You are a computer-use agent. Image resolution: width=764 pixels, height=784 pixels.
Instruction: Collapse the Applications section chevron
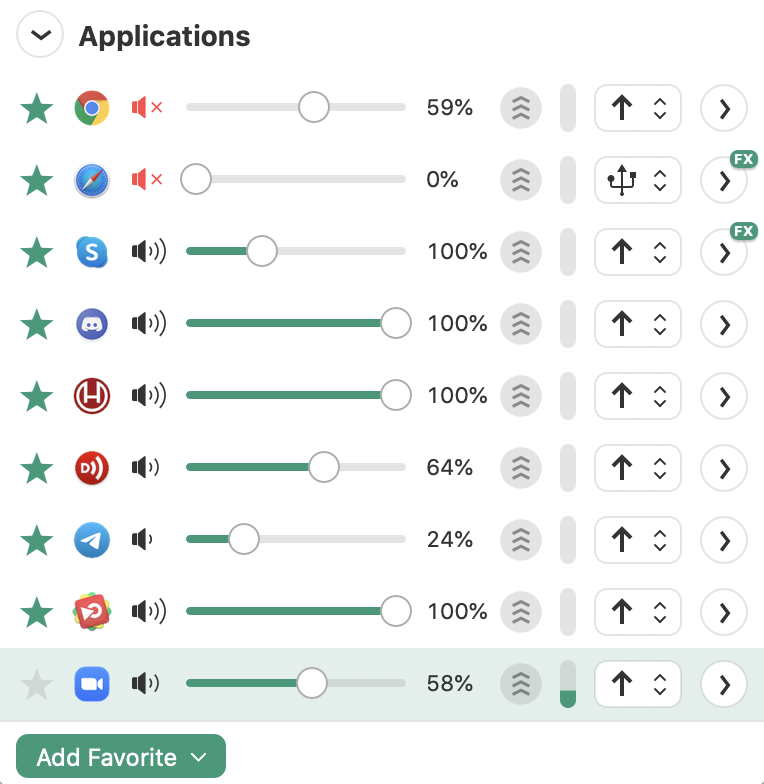click(40, 36)
